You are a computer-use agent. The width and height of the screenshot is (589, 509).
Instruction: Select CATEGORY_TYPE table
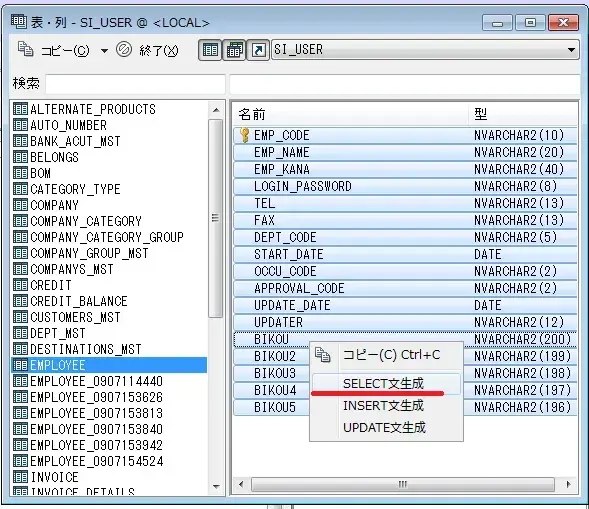point(75,189)
